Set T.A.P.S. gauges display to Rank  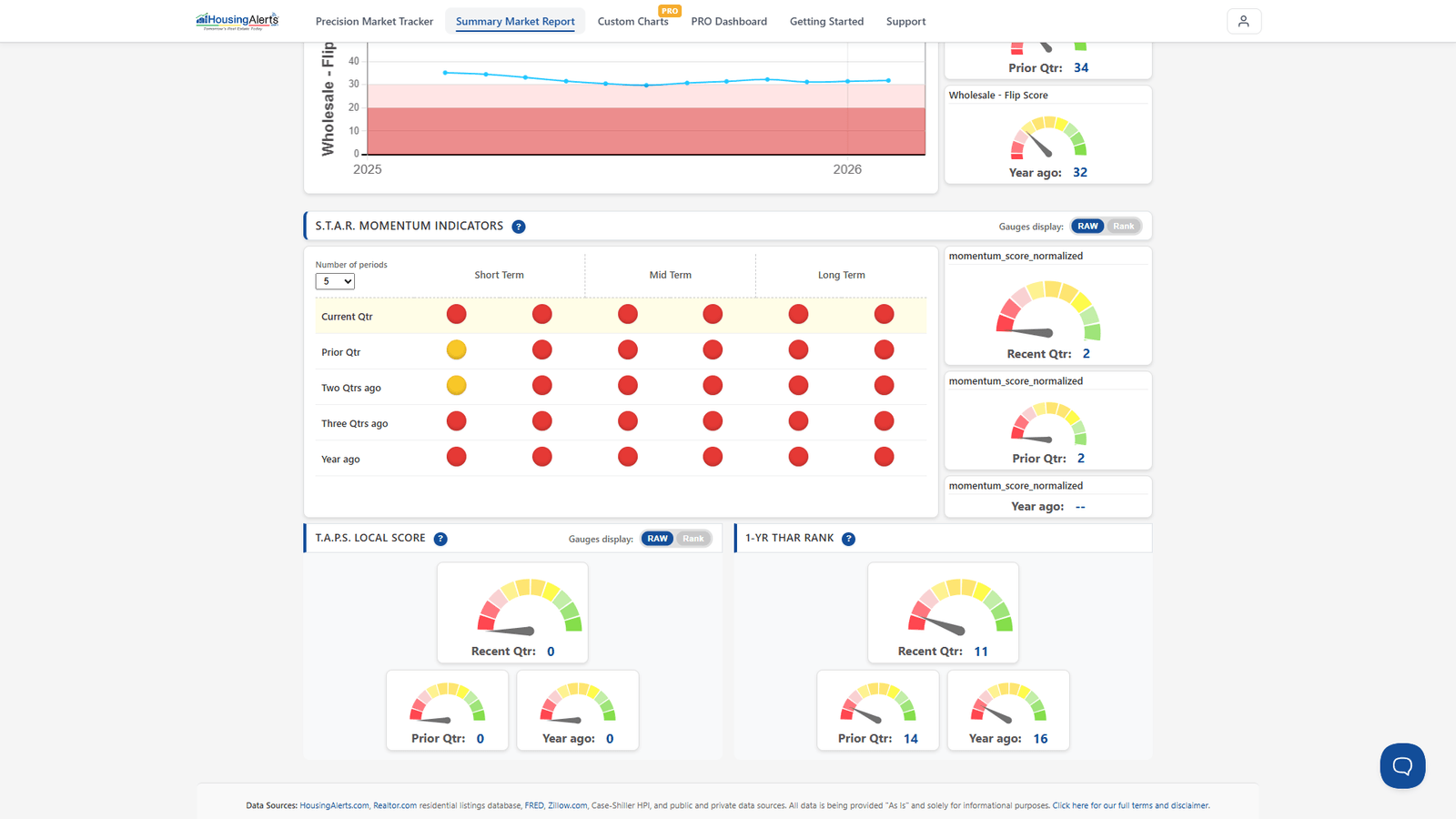pos(693,539)
